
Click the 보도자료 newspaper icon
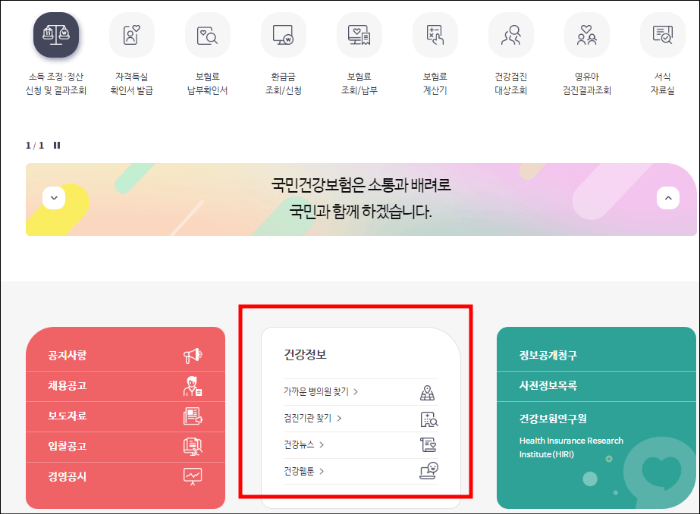pyautogui.click(x=193, y=416)
